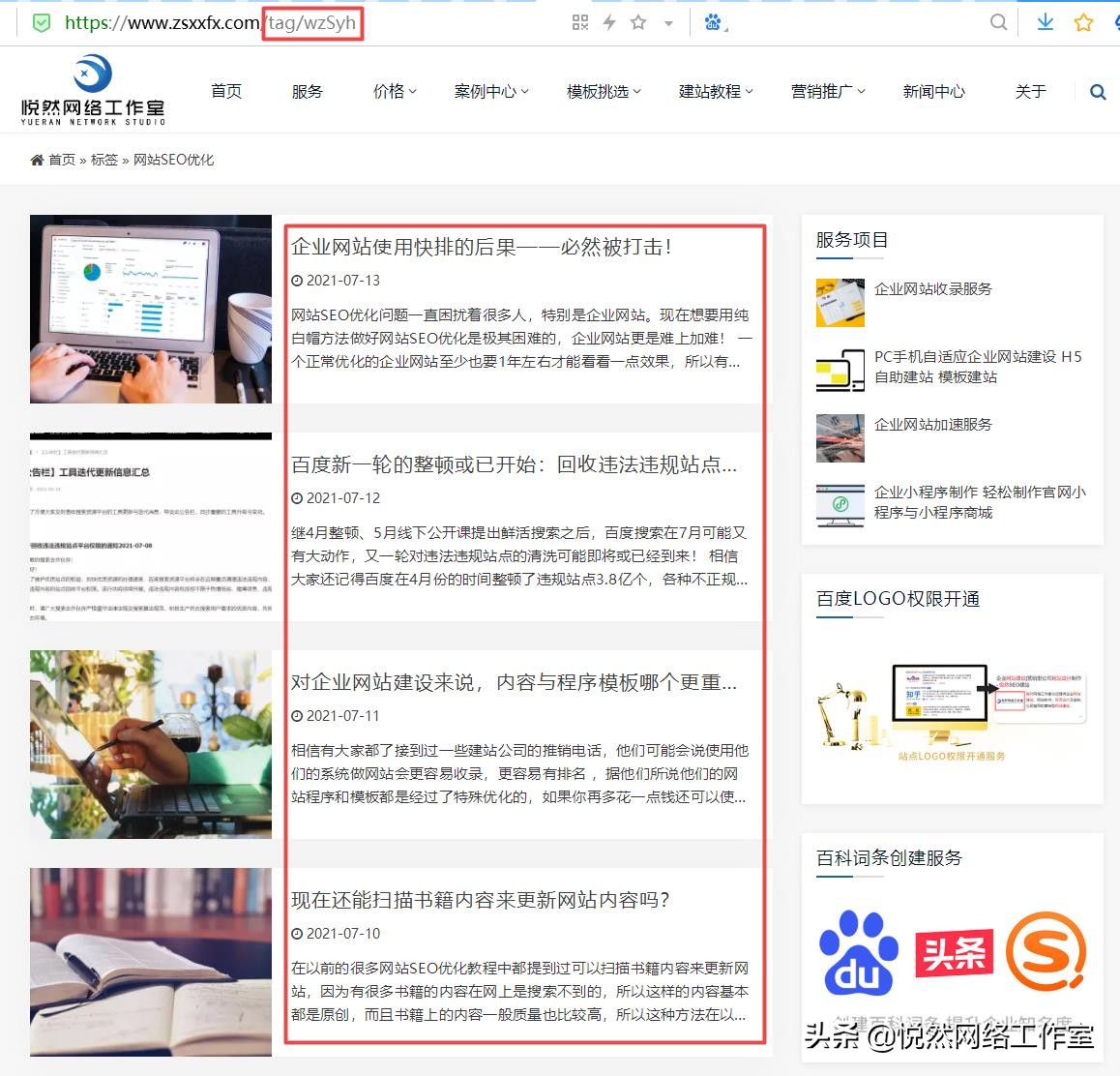The image size is (1120, 1076).
Task: Click the Baidu paw icon in toolbar
Action: click(x=714, y=22)
